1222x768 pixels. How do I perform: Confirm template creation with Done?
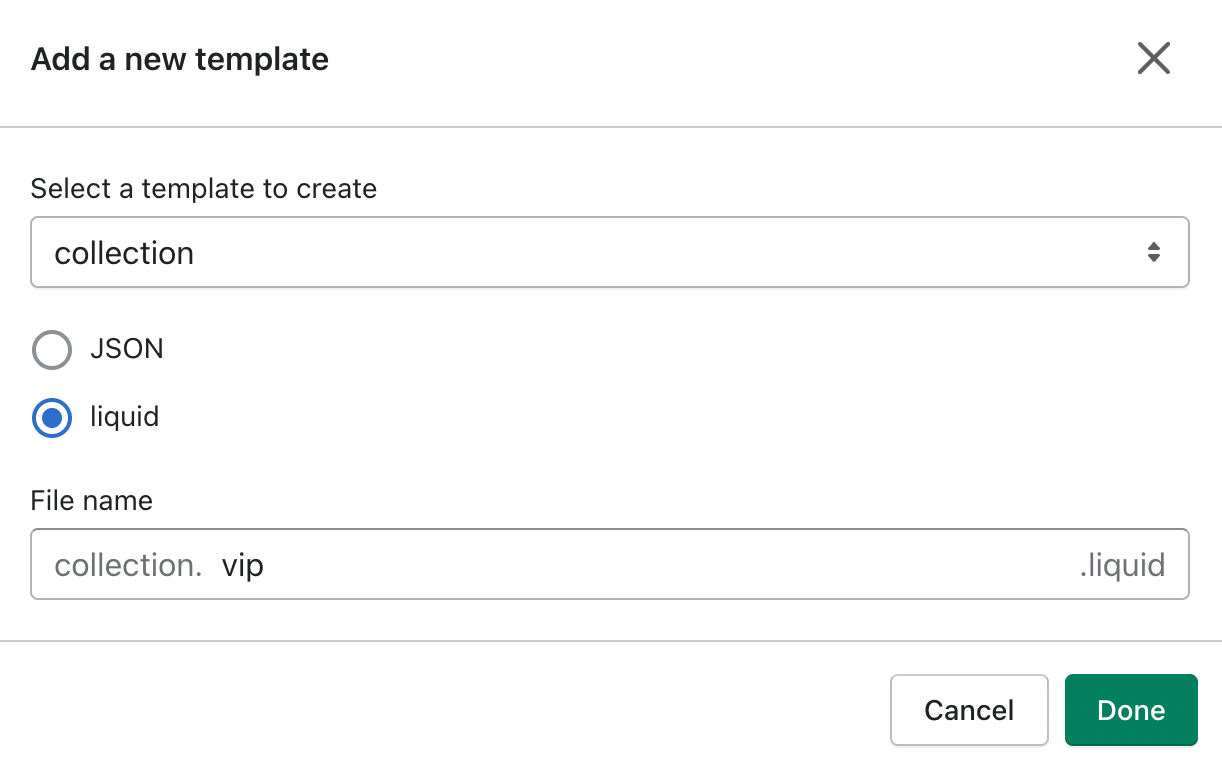click(1130, 710)
